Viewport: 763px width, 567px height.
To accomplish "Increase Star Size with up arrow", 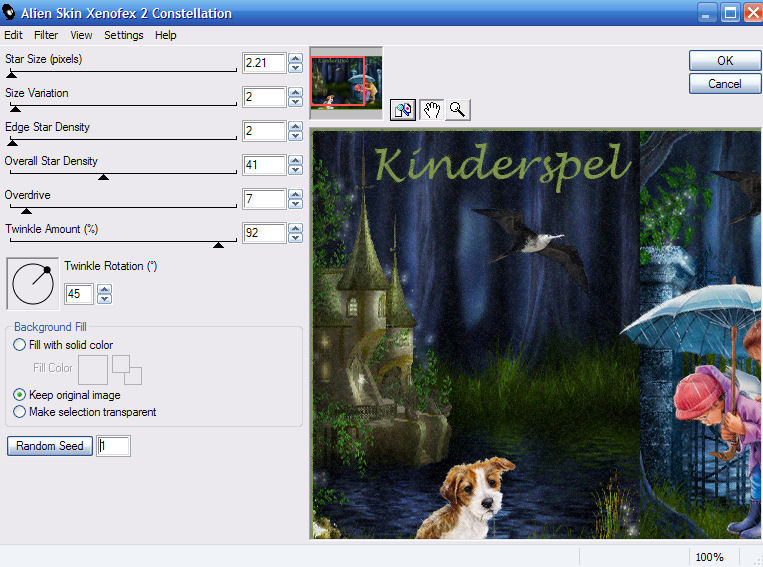I will tap(295, 58).
